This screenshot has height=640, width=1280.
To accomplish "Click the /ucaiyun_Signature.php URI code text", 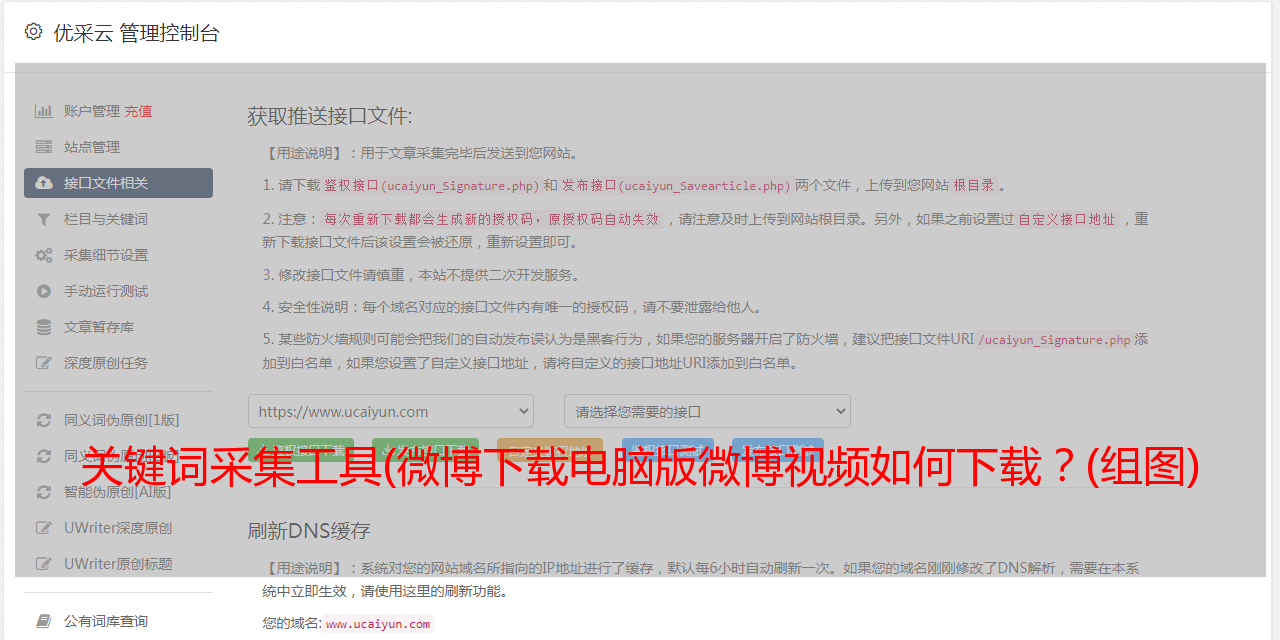I will pos(1054,339).
